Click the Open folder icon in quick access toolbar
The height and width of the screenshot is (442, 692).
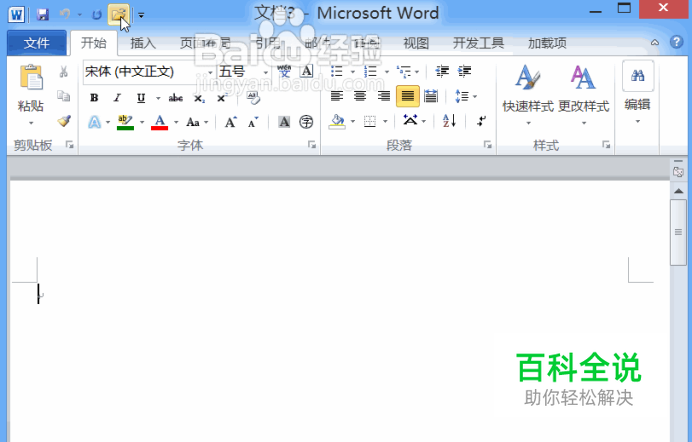(119, 15)
